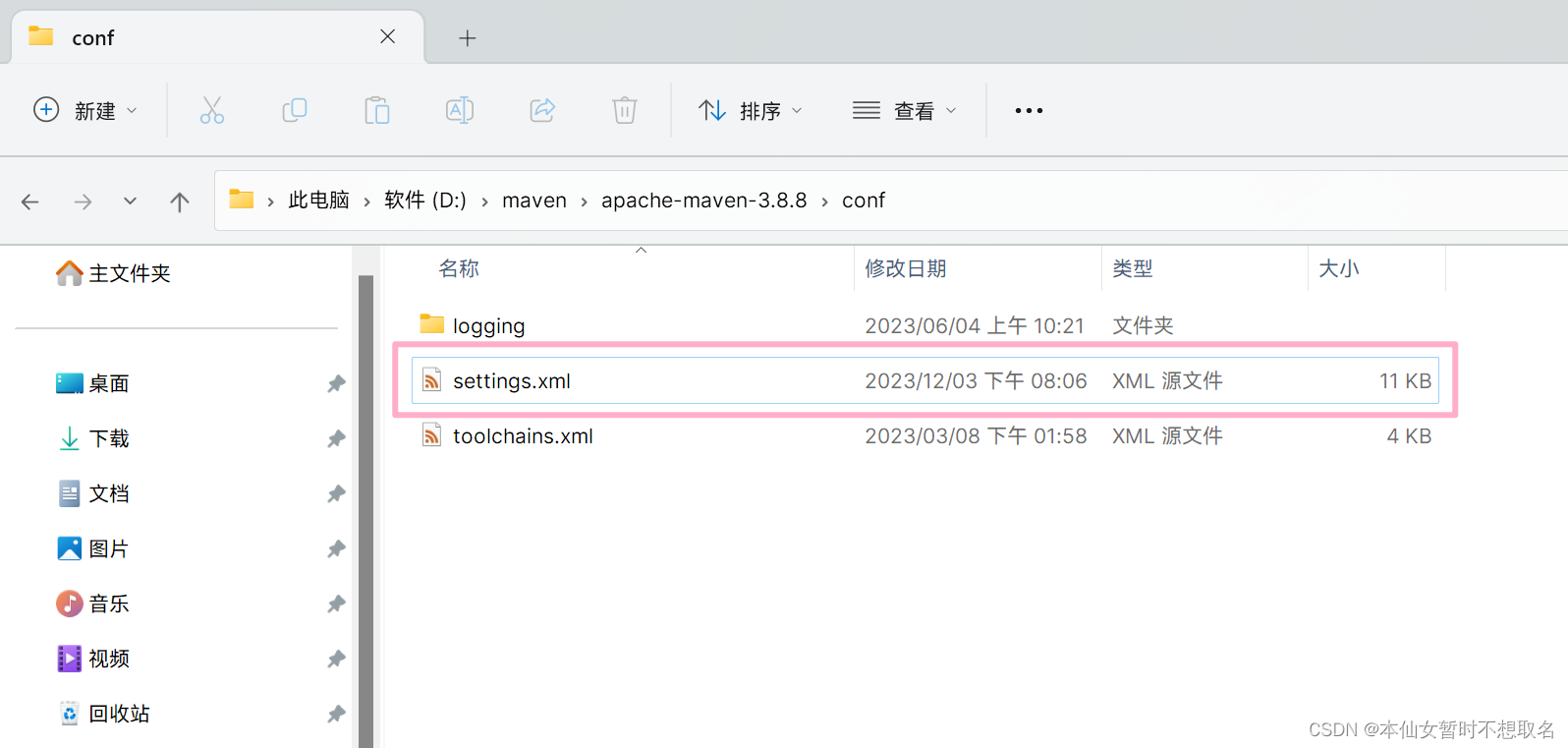
Task: Click 此电脑 in the address path
Action: point(319,201)
